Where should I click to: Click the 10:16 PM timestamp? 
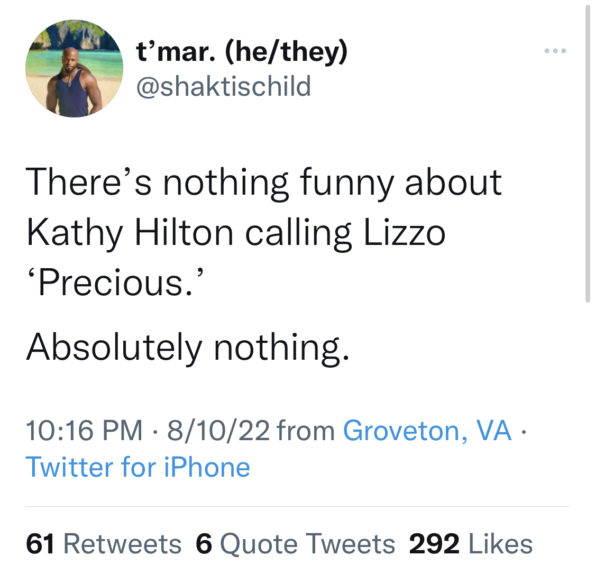(x=84, y=430)
